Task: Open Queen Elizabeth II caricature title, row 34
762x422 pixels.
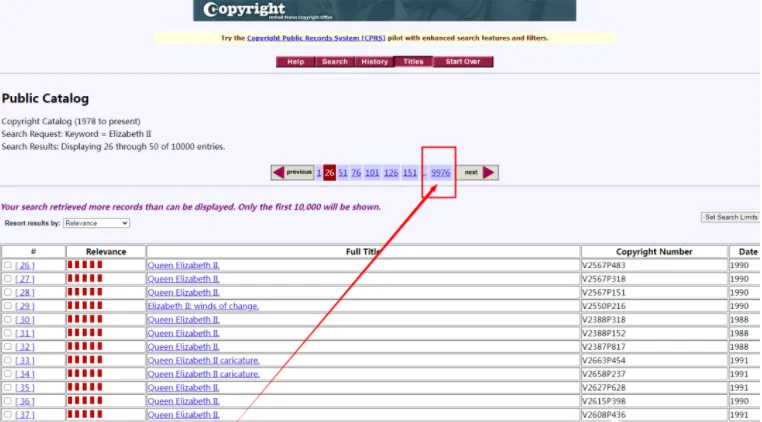Action: point(204,374)
